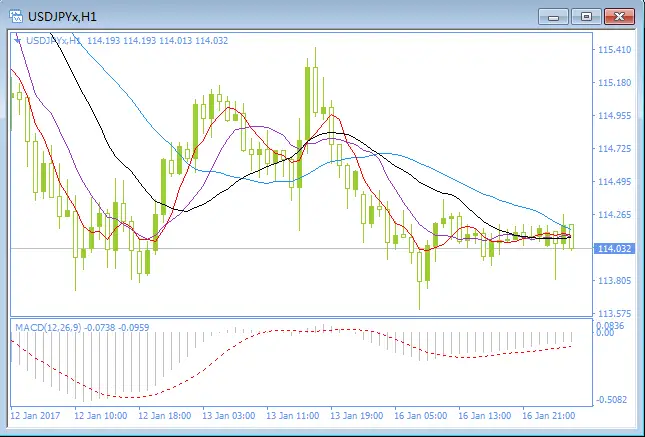645x437 pixels.
Task: Maximize the USDJPYx,H1 chart window
Action: tap(586, 17)
